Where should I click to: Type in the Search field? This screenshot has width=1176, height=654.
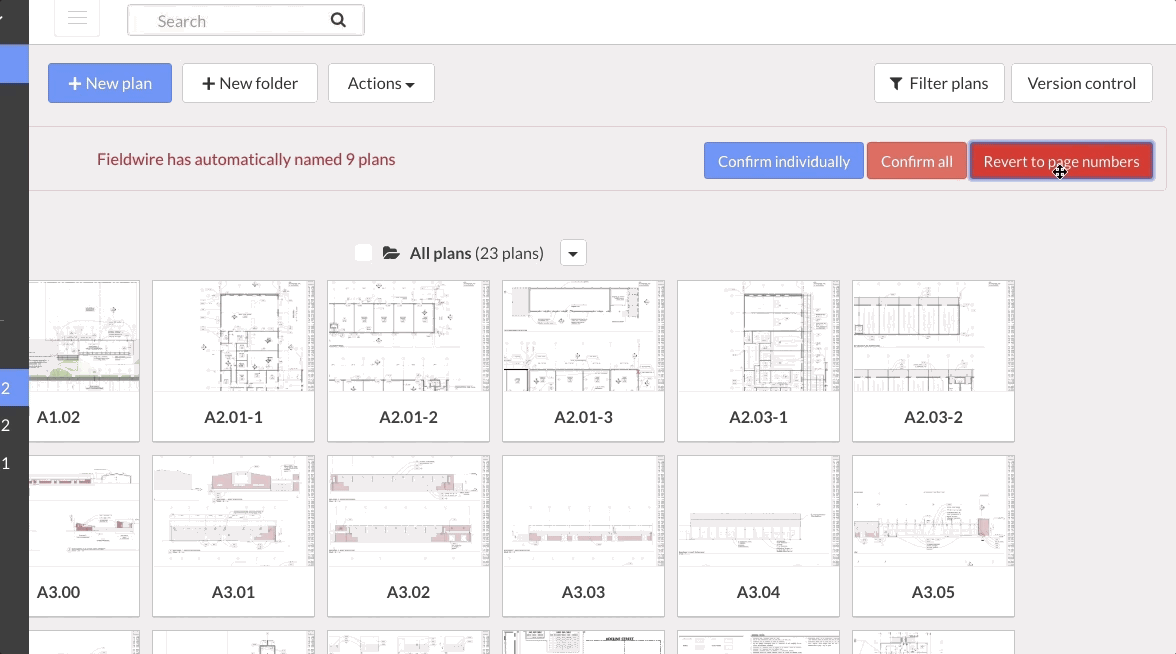(x=235, y=20)
